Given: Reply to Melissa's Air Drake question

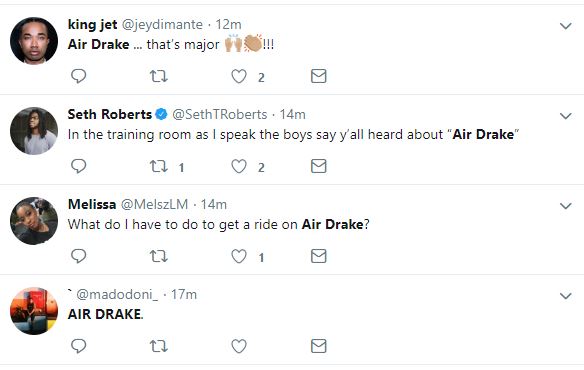Looking at the screenshot, I should click(x=79, y=256).
